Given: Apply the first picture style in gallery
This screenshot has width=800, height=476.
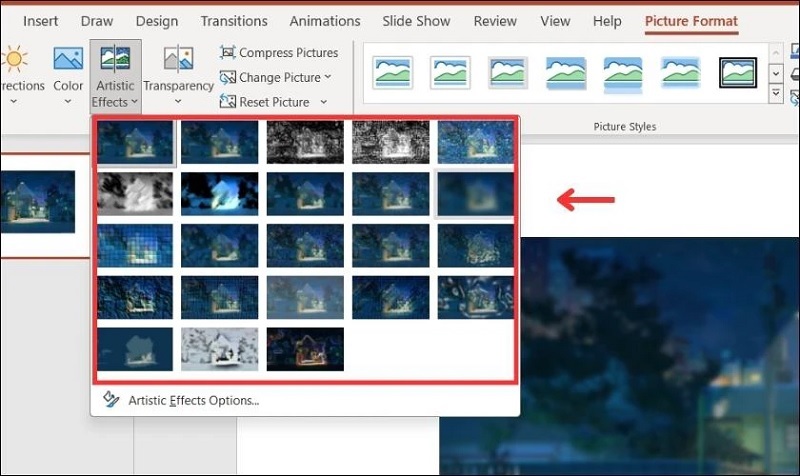Looking at the screenshot, I should click(x=392, y=72).
